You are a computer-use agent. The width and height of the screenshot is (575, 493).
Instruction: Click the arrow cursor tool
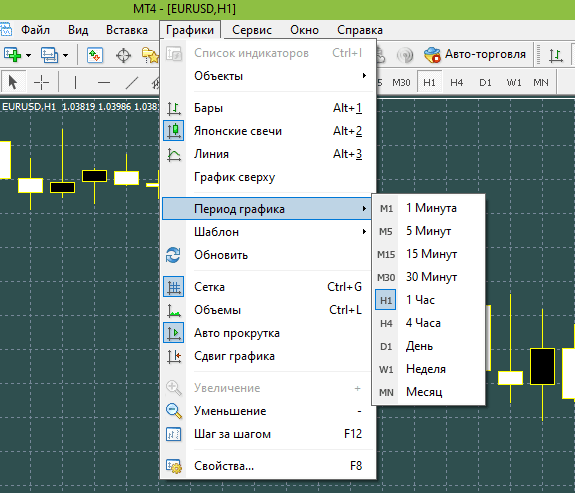tap(13, 82)
